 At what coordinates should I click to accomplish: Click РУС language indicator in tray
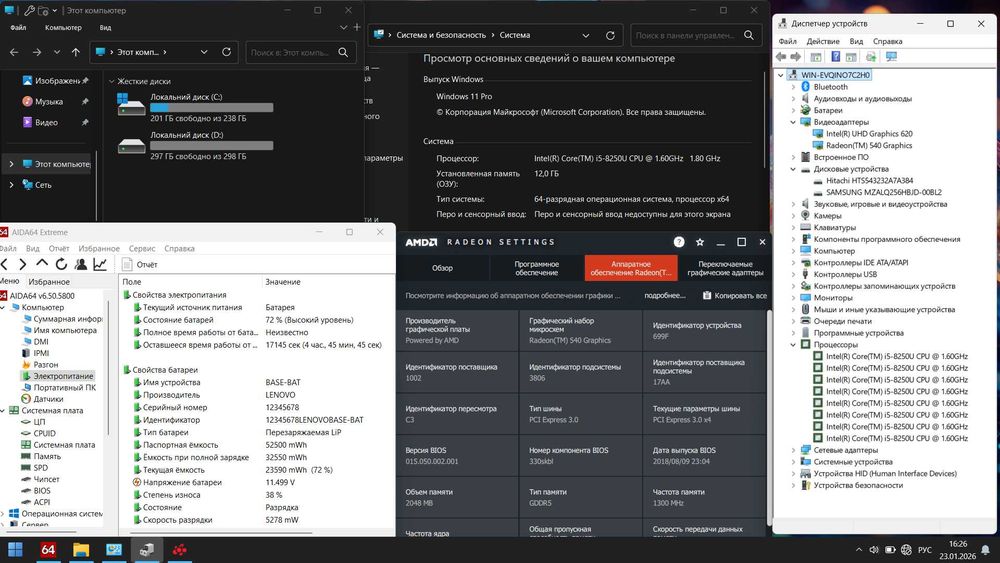925,550
